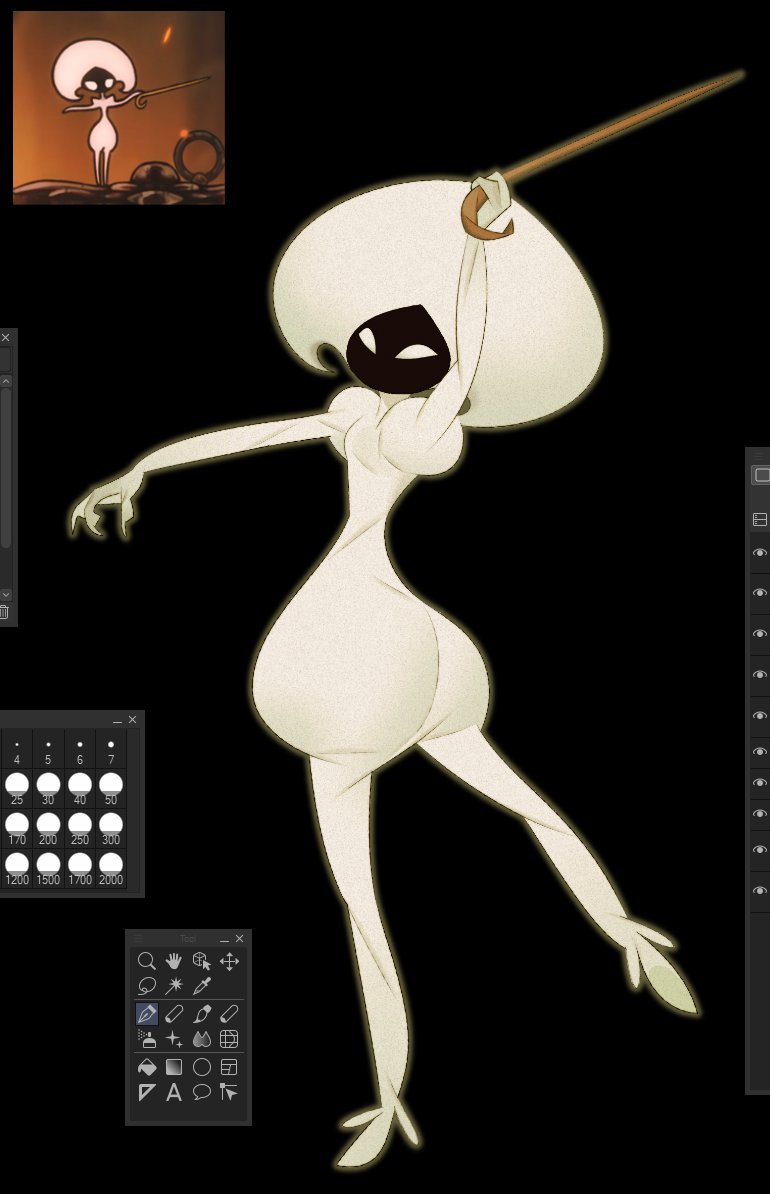
Task: Toggle the third layer eye from bottom
Action: [759, 814]
